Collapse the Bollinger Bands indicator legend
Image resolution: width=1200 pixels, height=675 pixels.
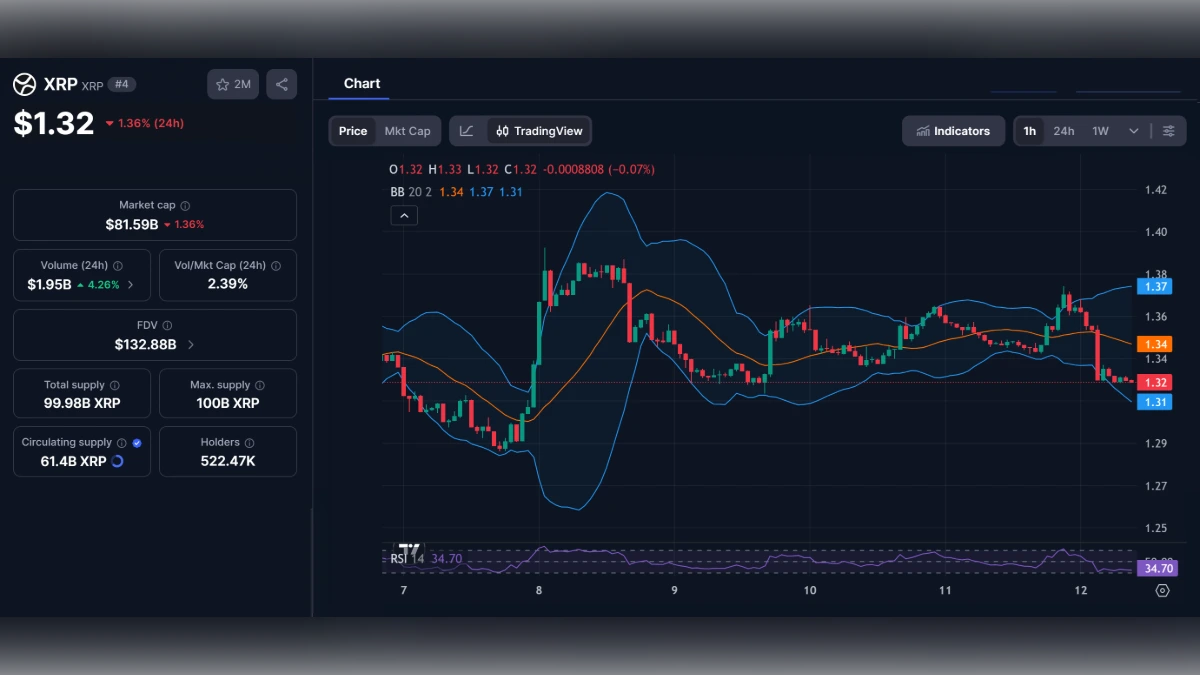pyautogui.click(x=404, y=215)
